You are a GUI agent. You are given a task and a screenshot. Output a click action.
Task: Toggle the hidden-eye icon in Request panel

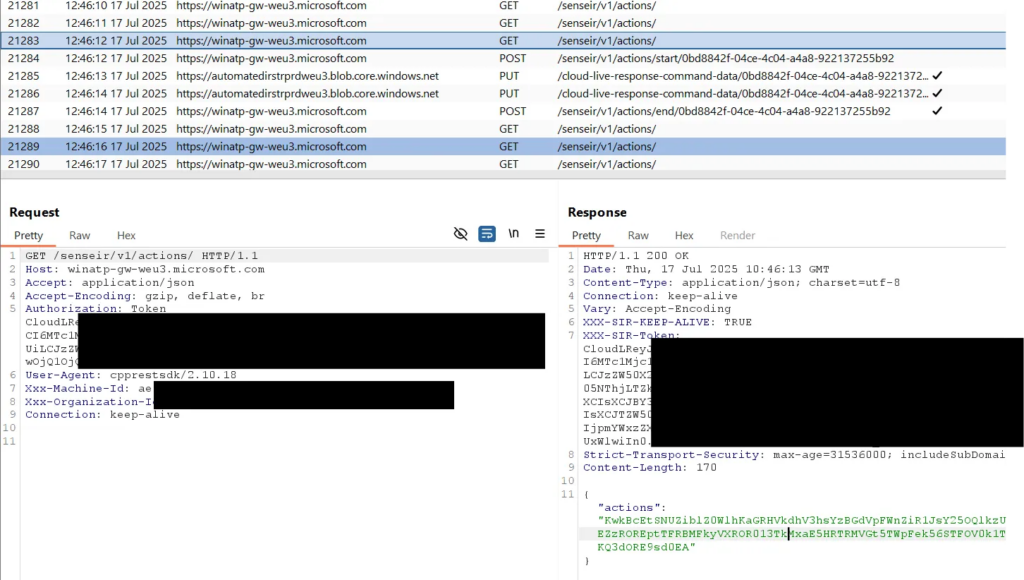pyautogui.click(x=460, y=234)
